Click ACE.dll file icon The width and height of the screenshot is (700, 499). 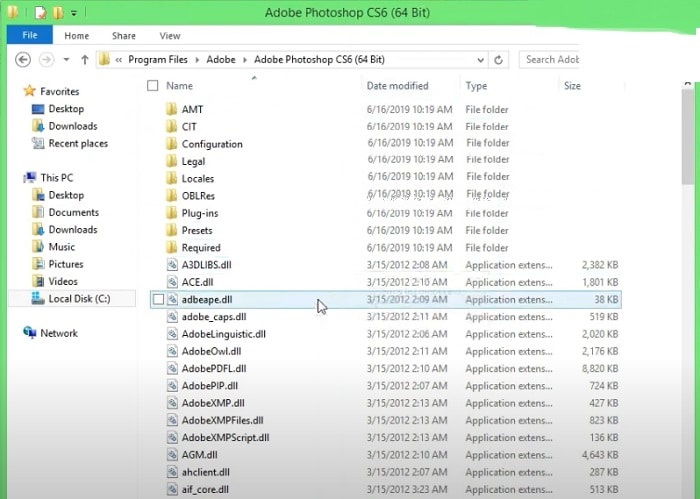(x=172, y=282)
